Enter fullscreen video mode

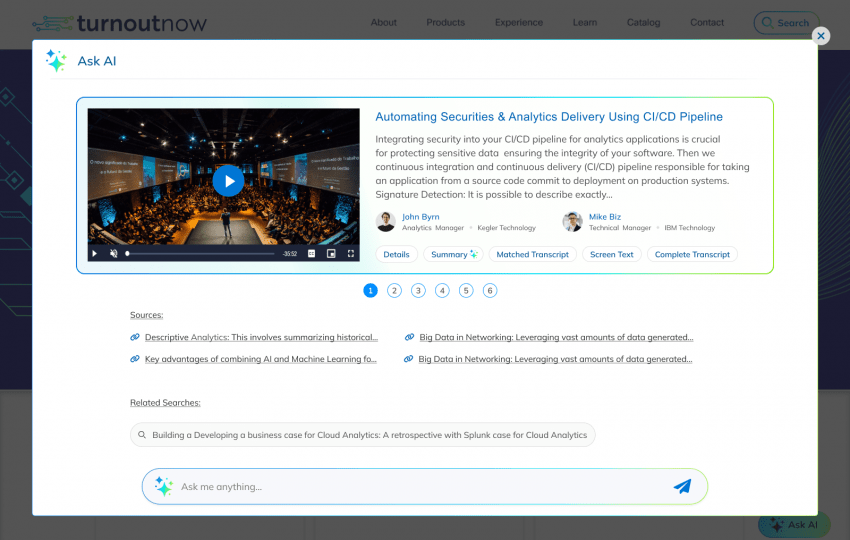click(x=351, y=254)
